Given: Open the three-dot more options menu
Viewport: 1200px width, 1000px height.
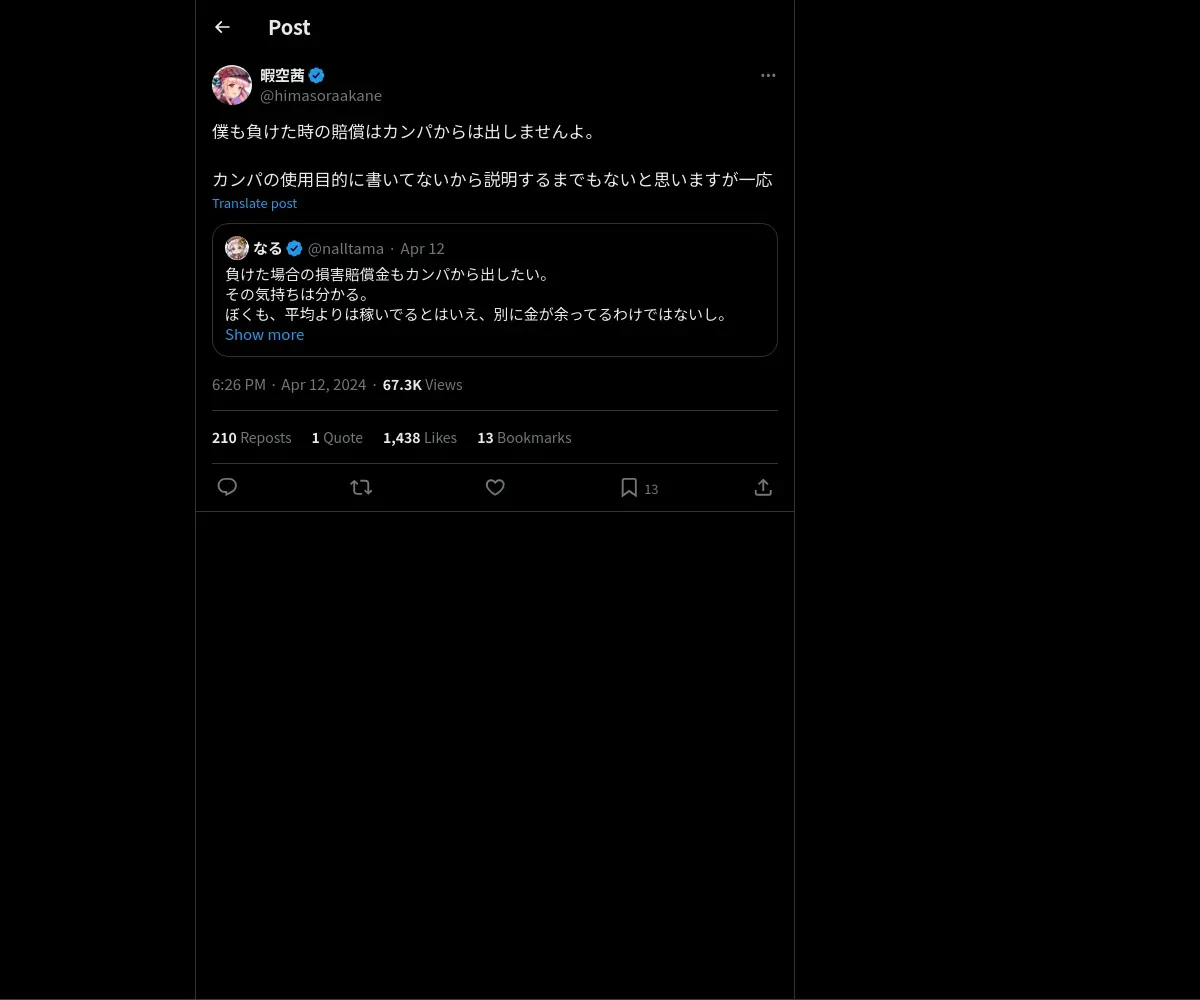Looking at the screenshot, I should tap(768, 75).
